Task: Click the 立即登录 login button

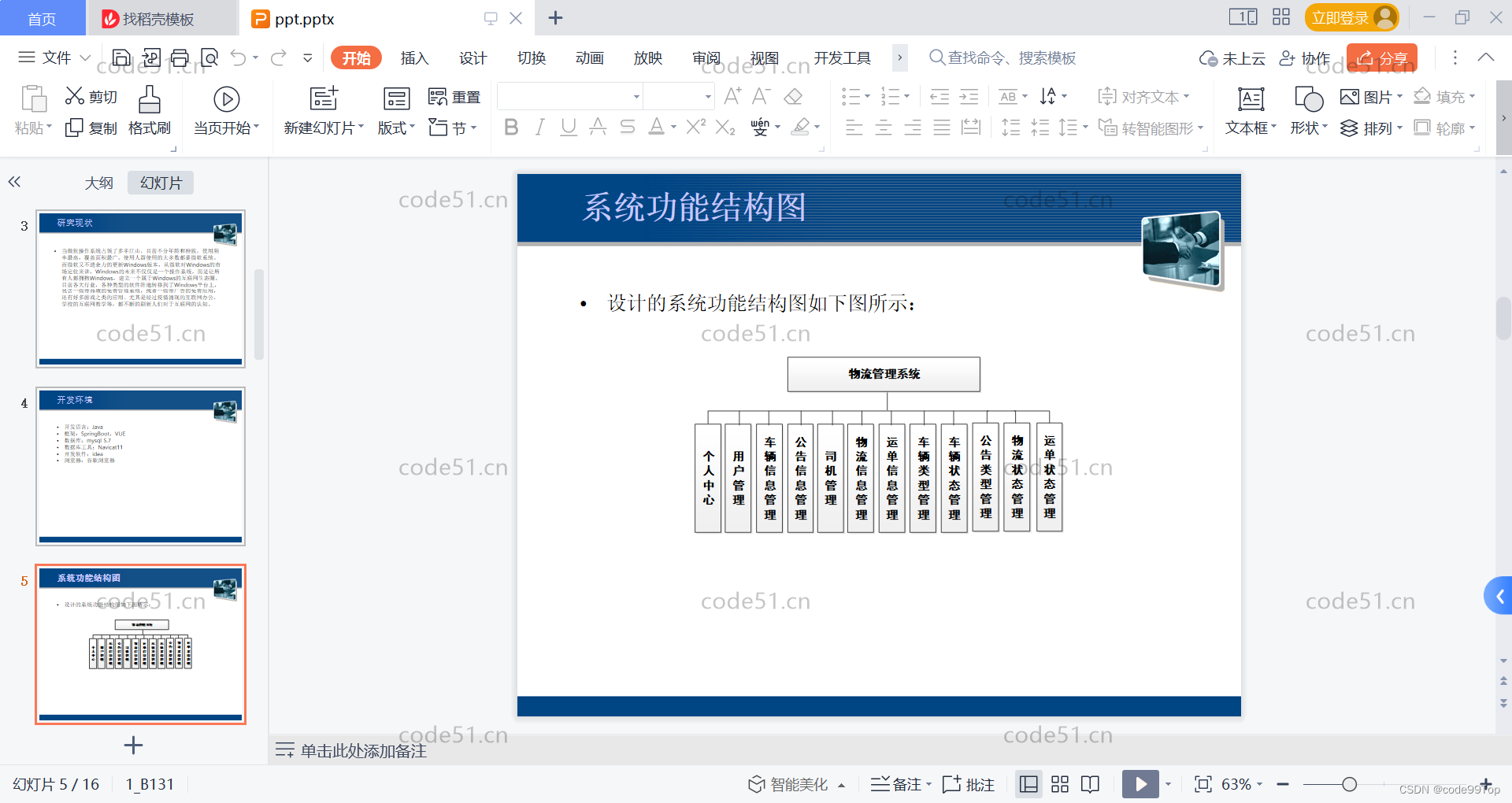Action: click(x=1352, y=17)
